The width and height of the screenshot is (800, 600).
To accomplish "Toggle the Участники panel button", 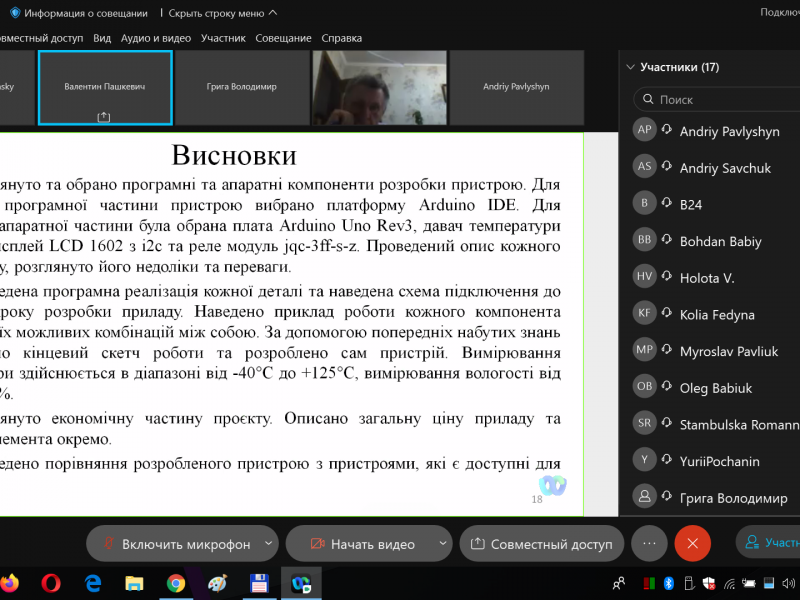I will 768,544.
